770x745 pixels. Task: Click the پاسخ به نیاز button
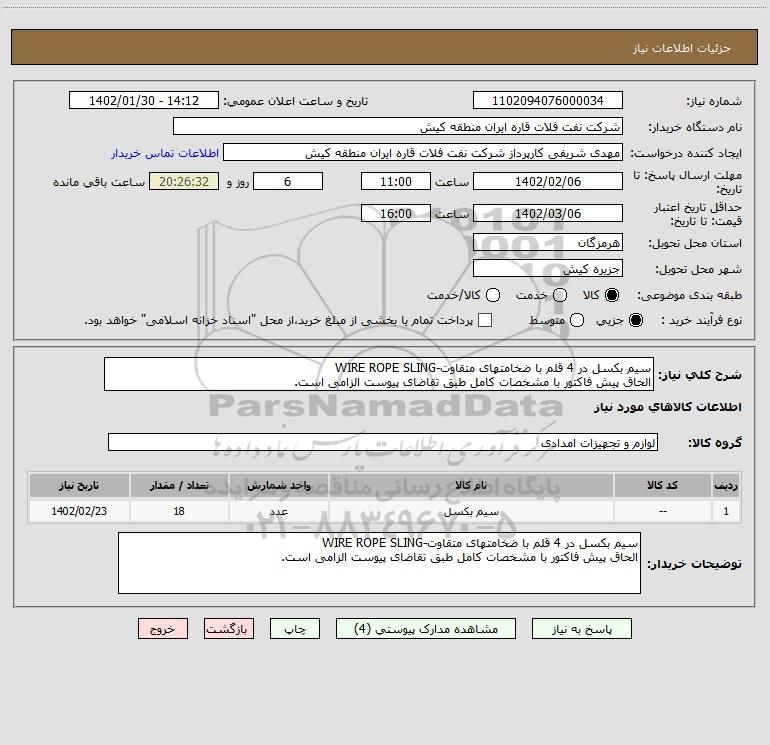(x=581, y=629)
